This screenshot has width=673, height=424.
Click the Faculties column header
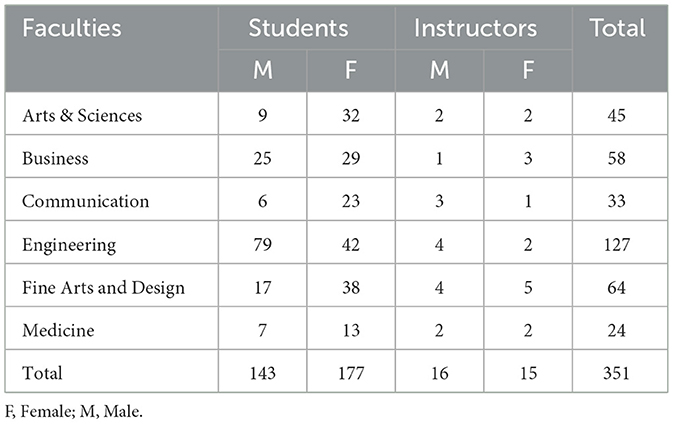pyautogui.click(x=64, y=27)
